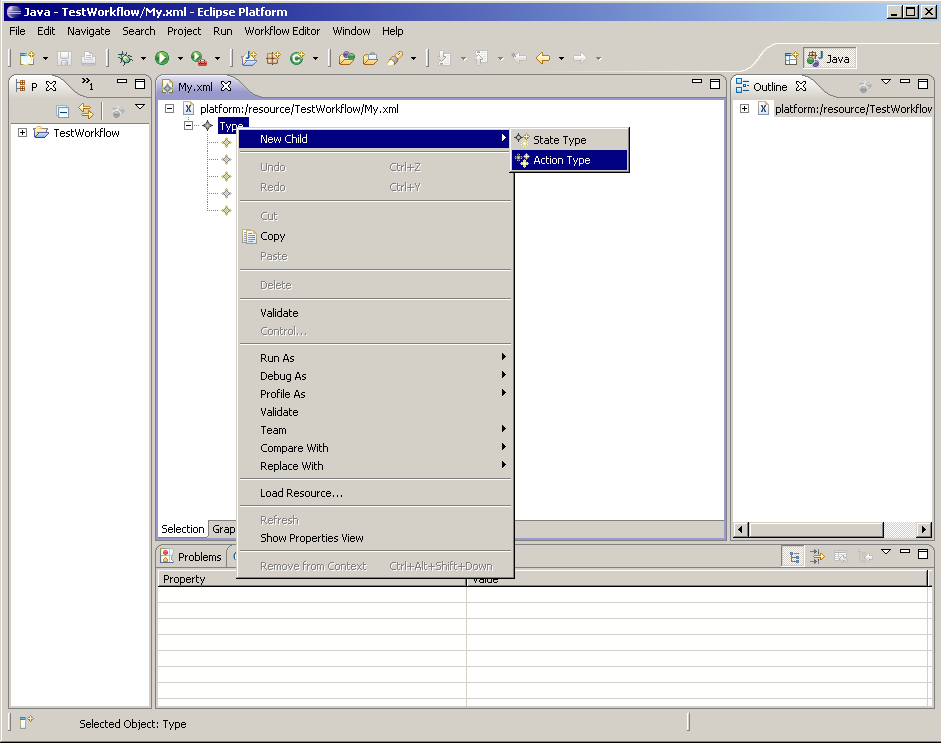Click the Open Type toolbar icon
Image resolution: width=941 pixels, height=743 pixels.
click(346, 59)
